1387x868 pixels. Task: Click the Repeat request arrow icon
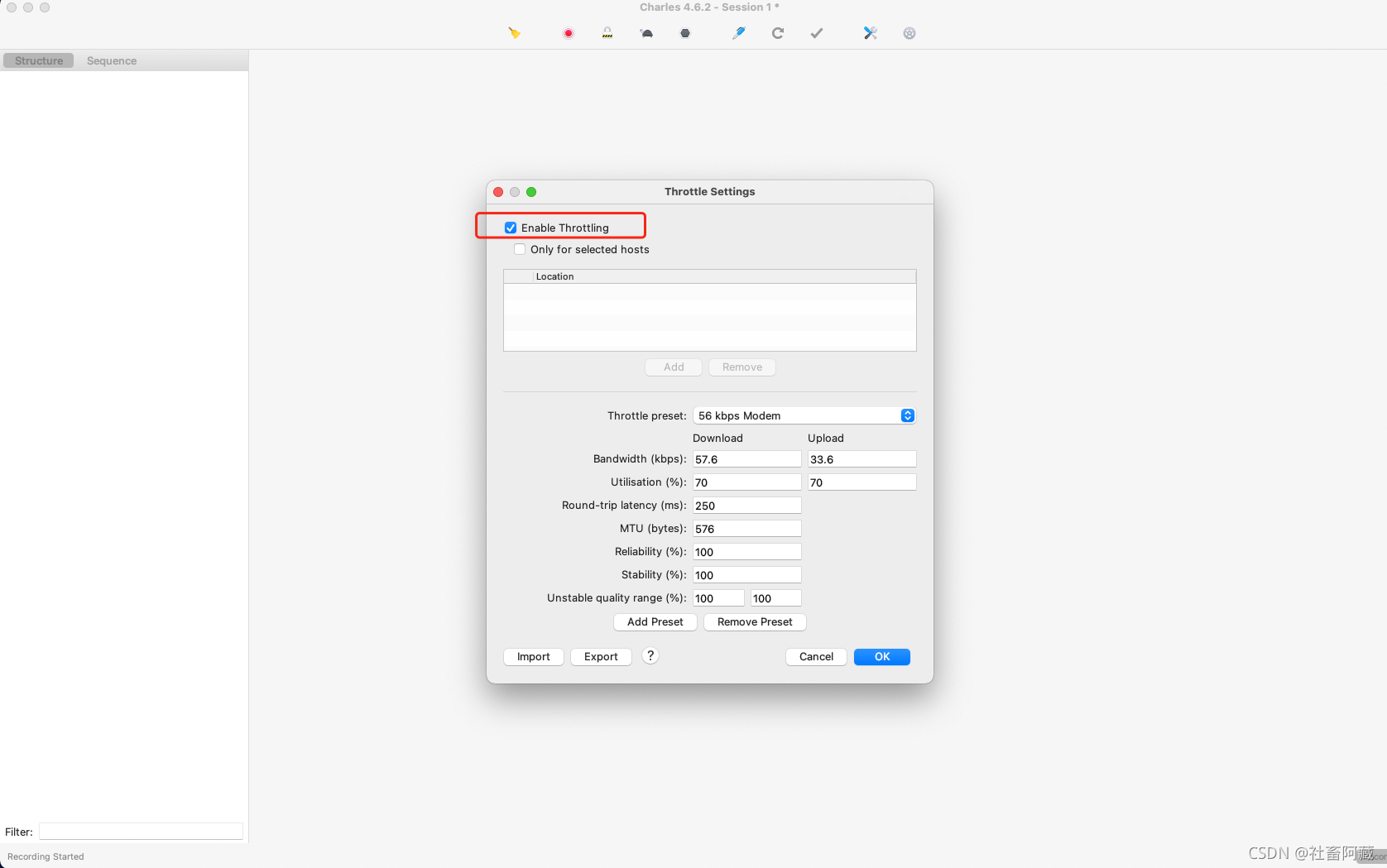click(x=778, y=33)
